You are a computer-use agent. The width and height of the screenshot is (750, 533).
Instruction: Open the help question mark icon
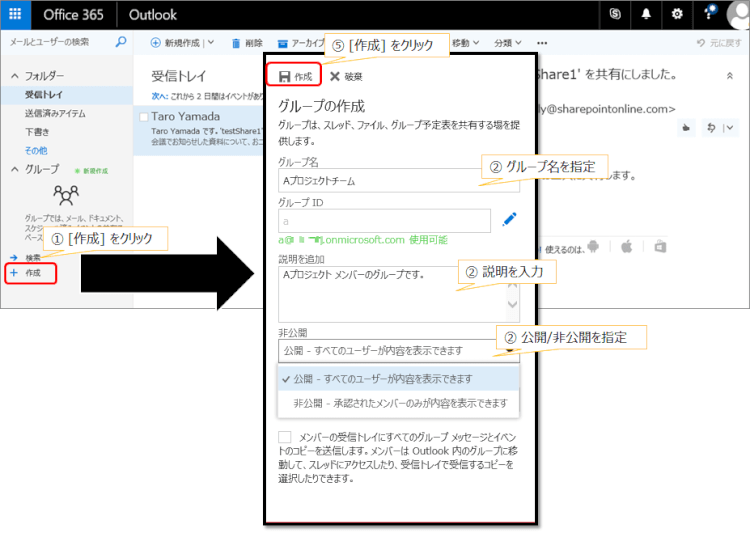click(708, 13)
